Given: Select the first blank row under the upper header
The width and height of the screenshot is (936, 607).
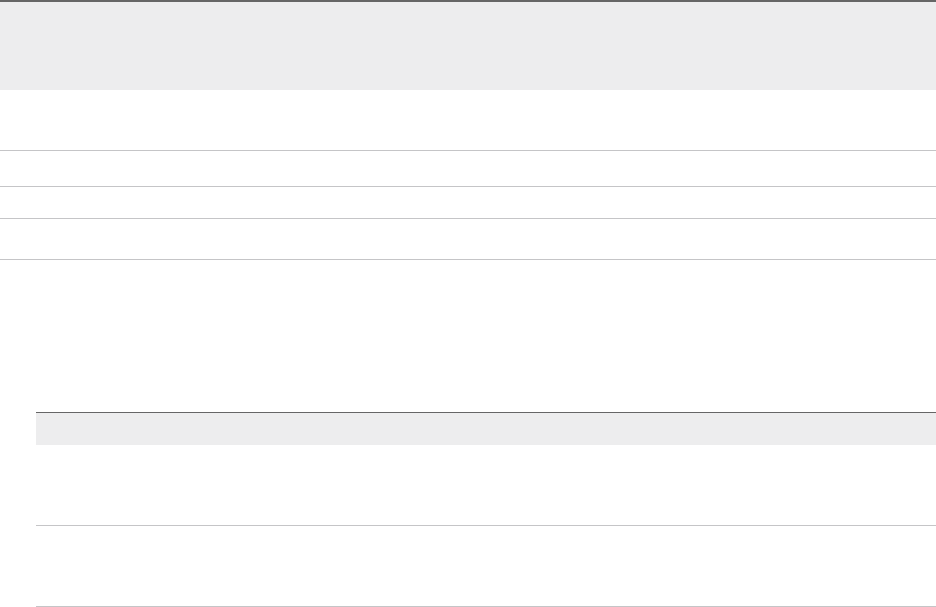Looking at the screenshot, I should click(468, 120).
